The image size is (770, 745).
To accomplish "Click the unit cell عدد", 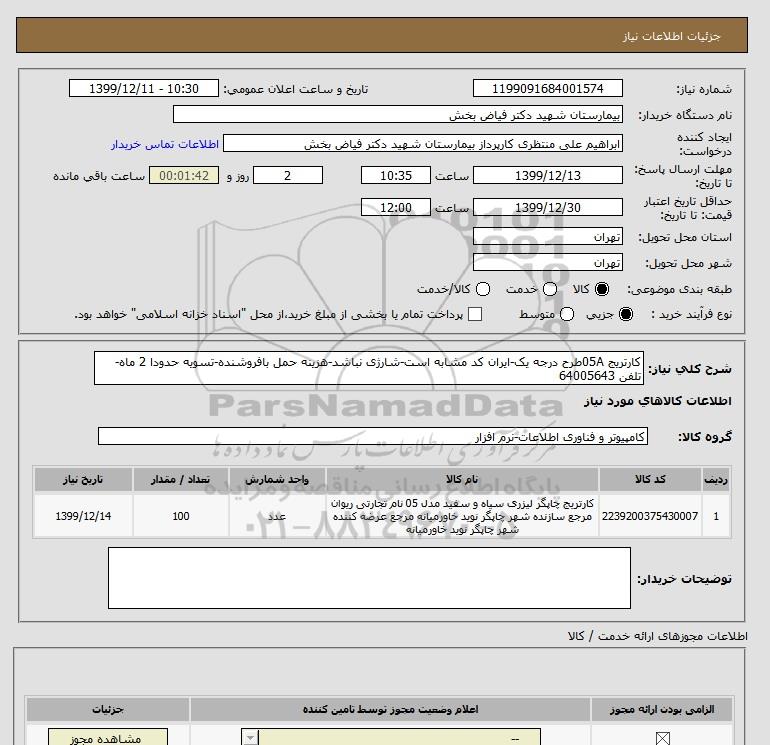I will click(x=277, y=516).
